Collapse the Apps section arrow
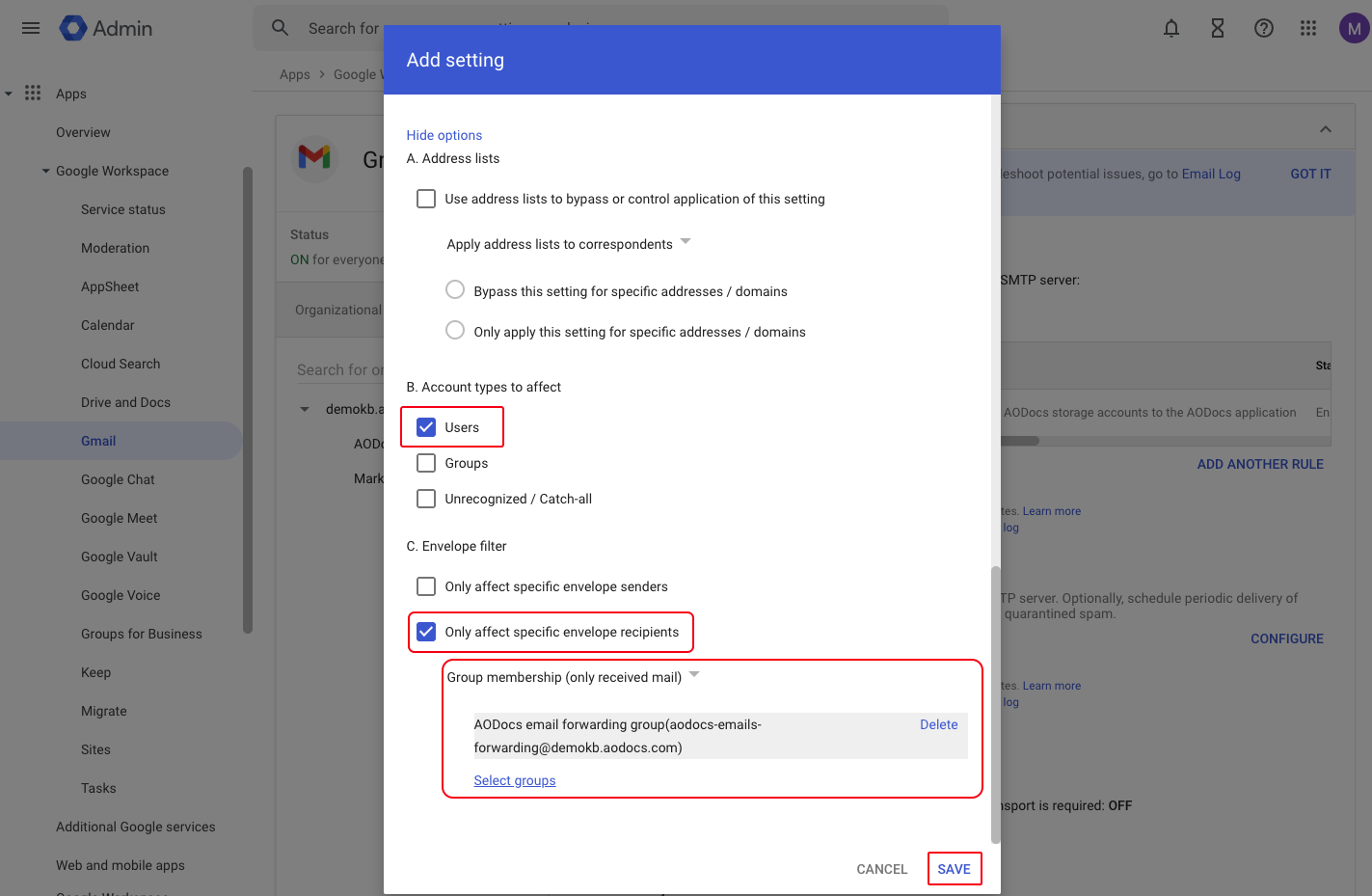The image size is (1372, 896). click(x=9, y=94)
